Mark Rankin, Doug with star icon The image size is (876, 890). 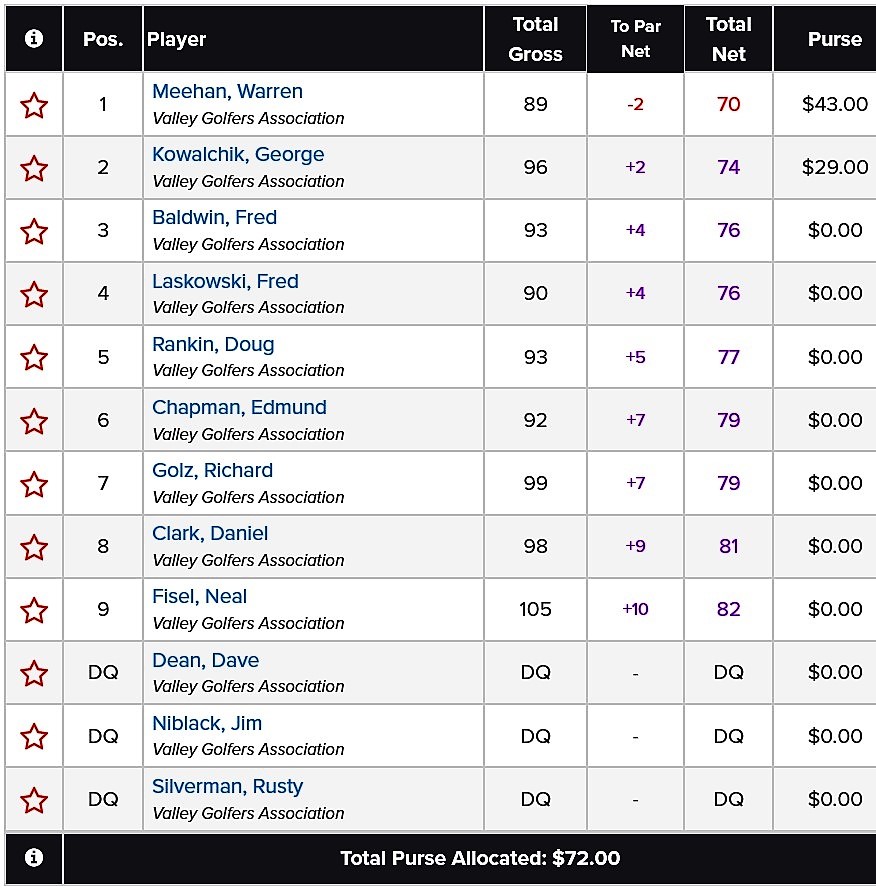tap(34, 357)
